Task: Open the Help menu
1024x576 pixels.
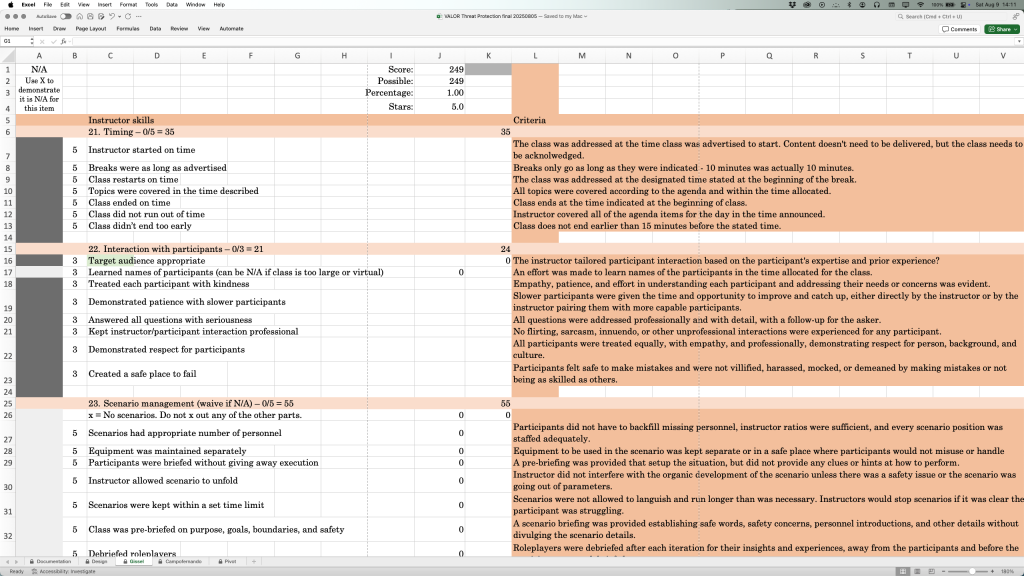Action: 219,5
